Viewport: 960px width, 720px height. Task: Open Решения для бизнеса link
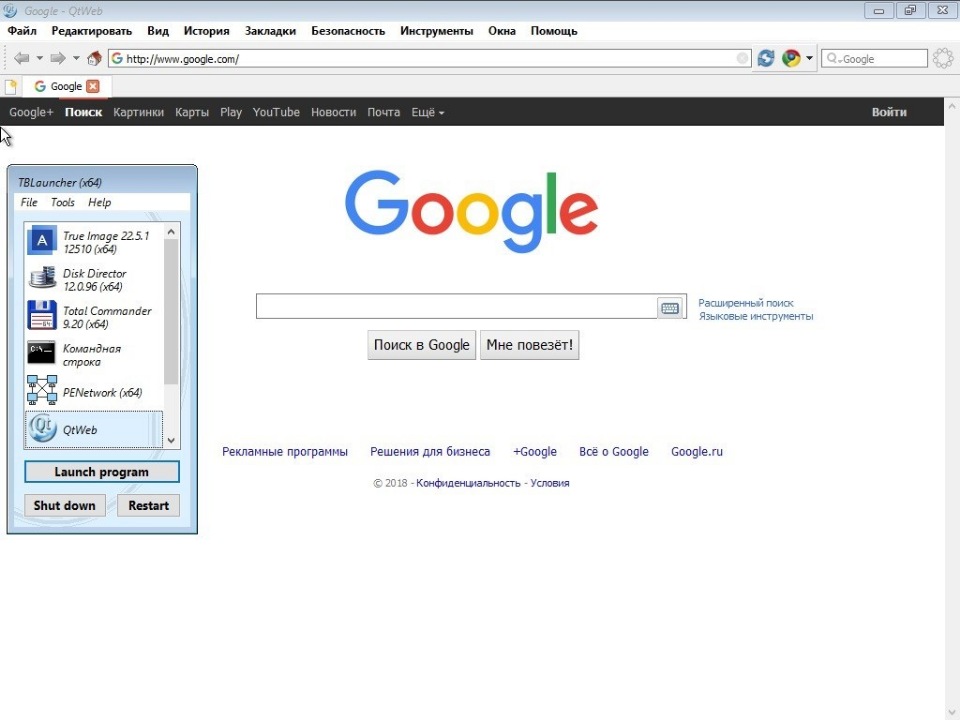pyautogui.click(x=430, y=452)
